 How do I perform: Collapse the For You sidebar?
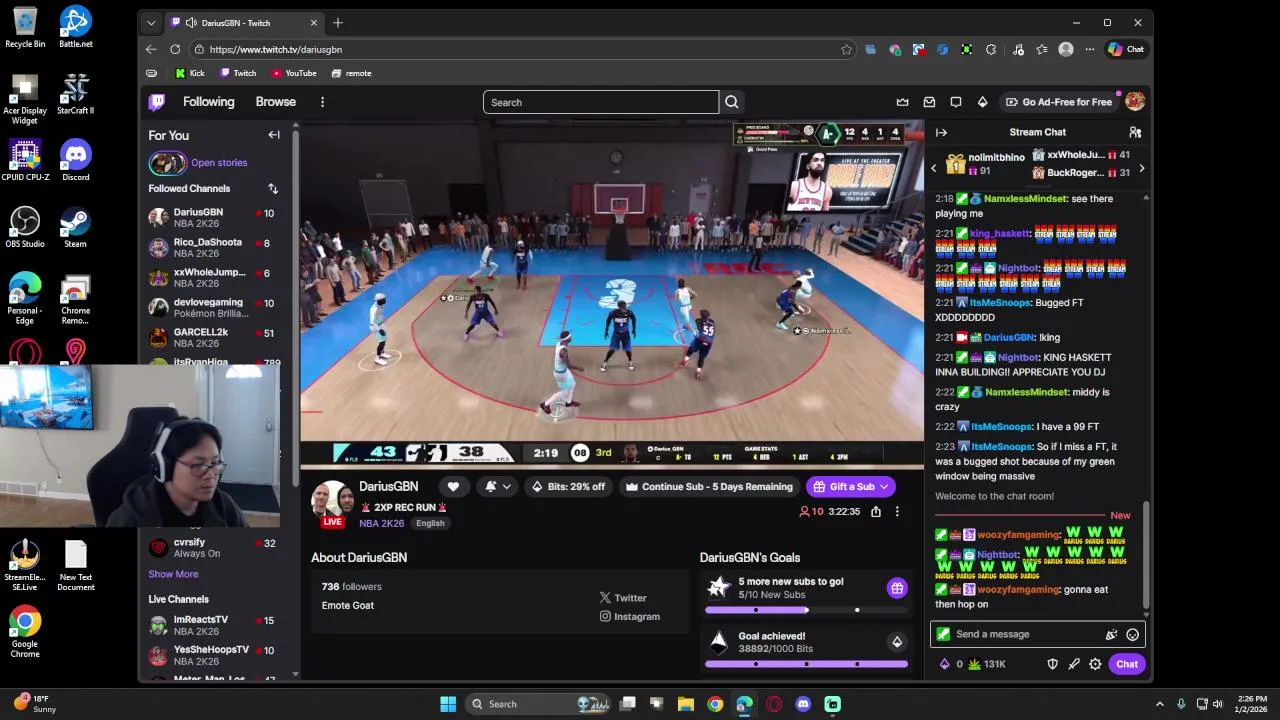(x=274, y=135)
